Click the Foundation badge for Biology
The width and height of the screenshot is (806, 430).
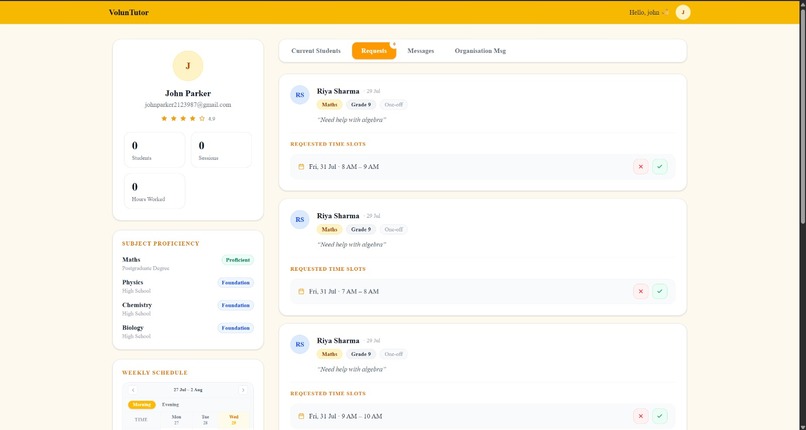click(235, 328)
